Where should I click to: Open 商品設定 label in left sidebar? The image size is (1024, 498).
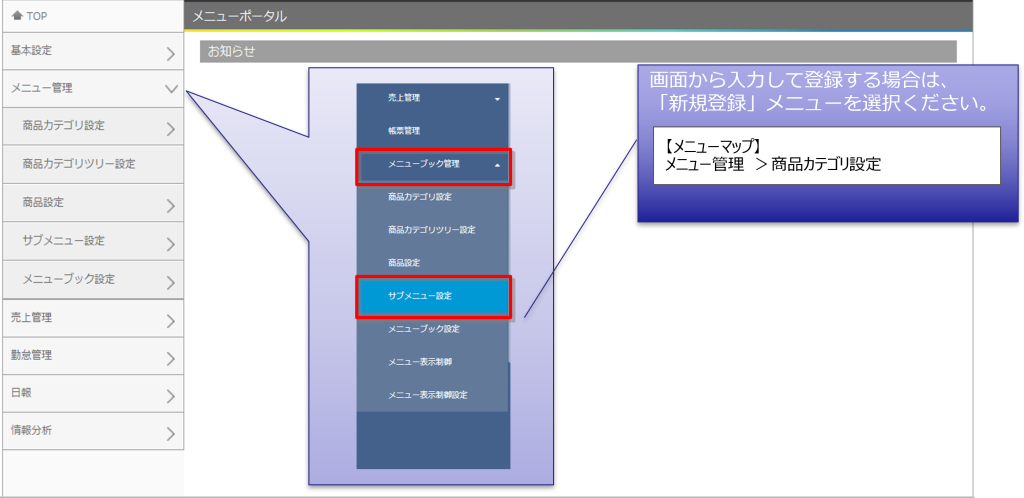pos(42,202)
